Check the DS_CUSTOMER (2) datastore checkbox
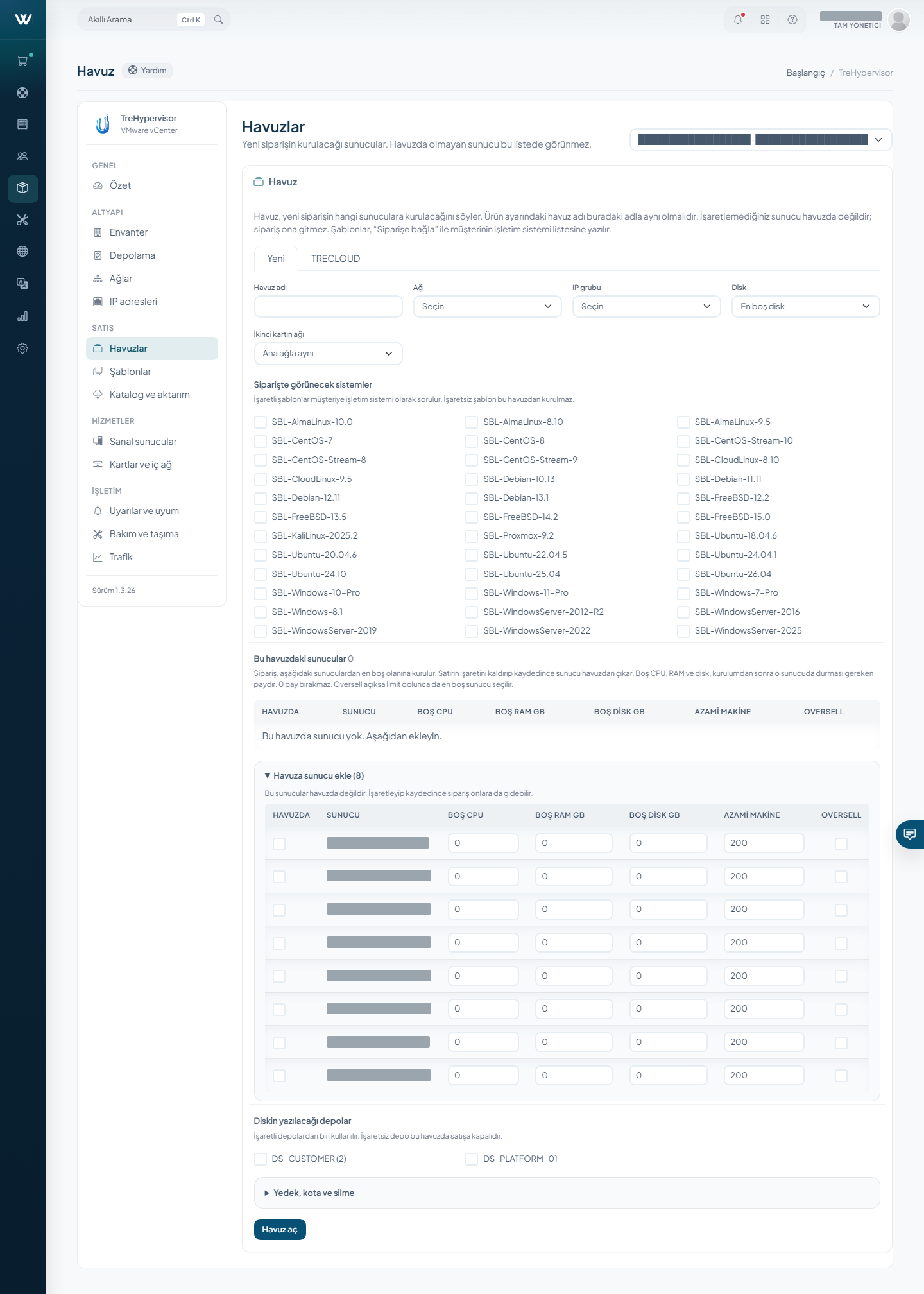Viewport: 924px width, 1294px height. [261, 1159]
